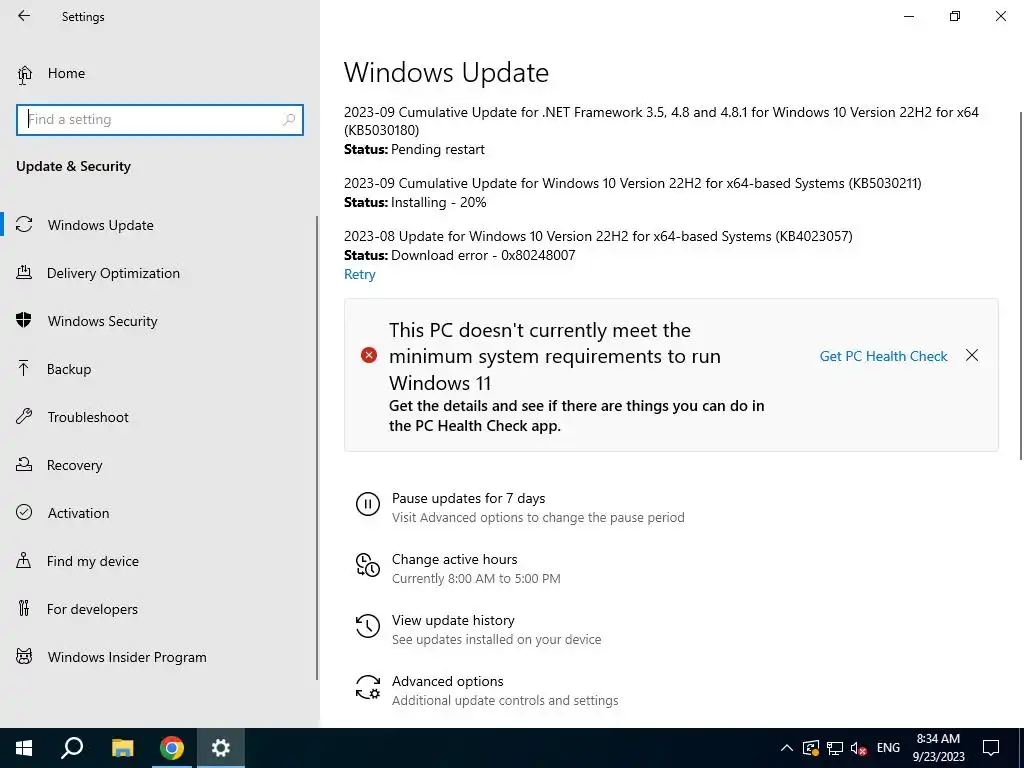Screen dimensions: 1024x768
Task: Open Change active hours
Action: click(x=455, y=559)
